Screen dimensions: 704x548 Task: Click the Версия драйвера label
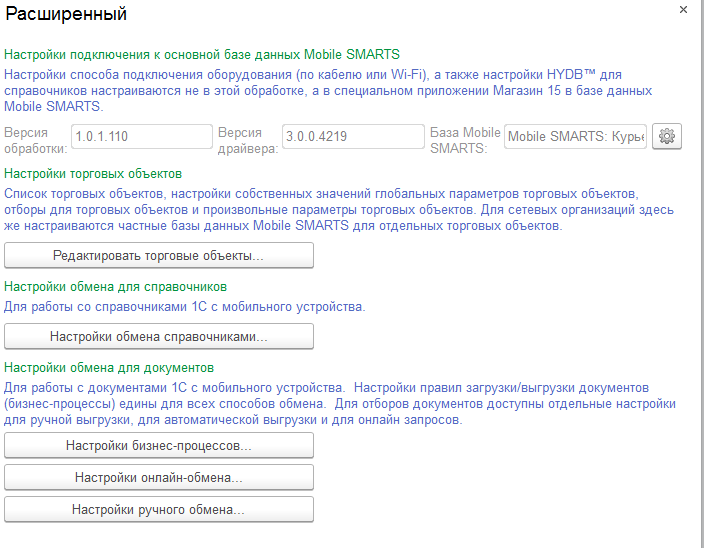click(248, 140)
